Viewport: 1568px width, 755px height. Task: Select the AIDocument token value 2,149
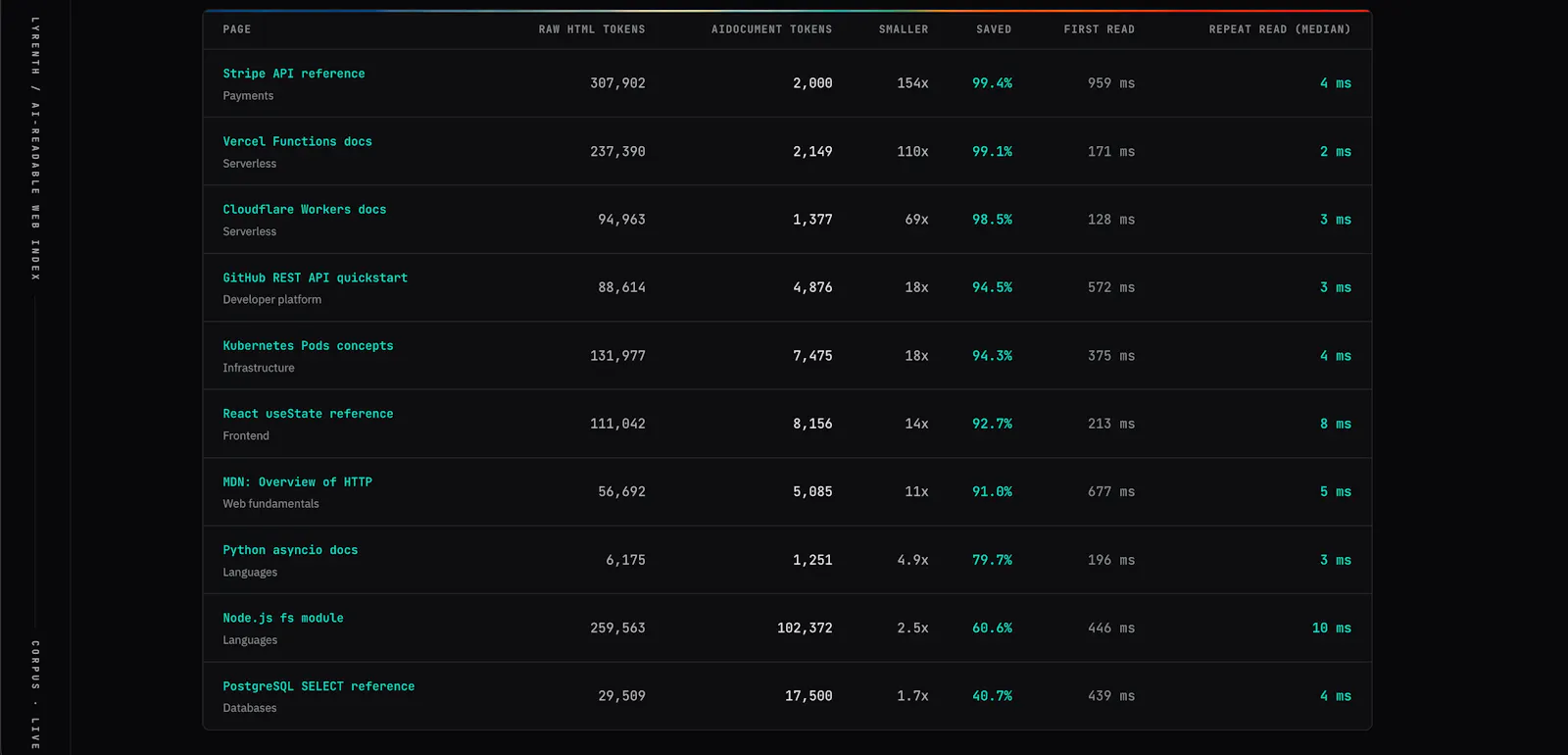pos(812,152)
